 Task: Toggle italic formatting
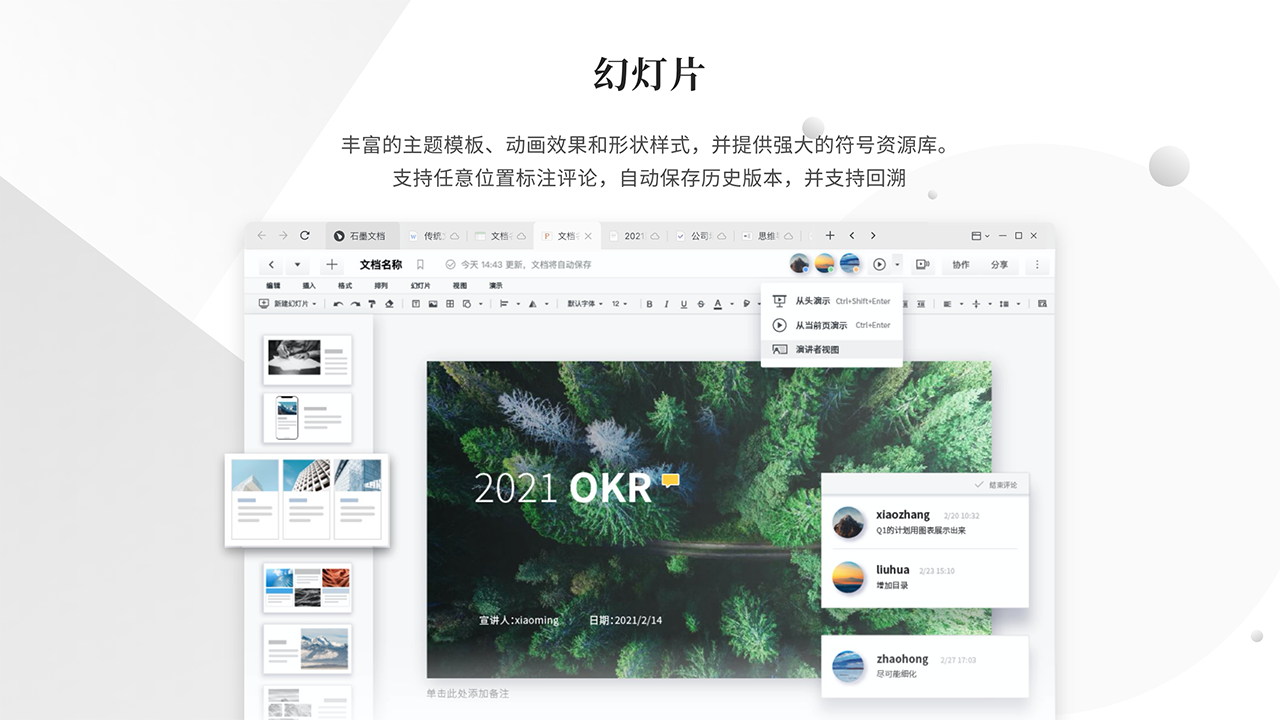[x=666, y=304]
